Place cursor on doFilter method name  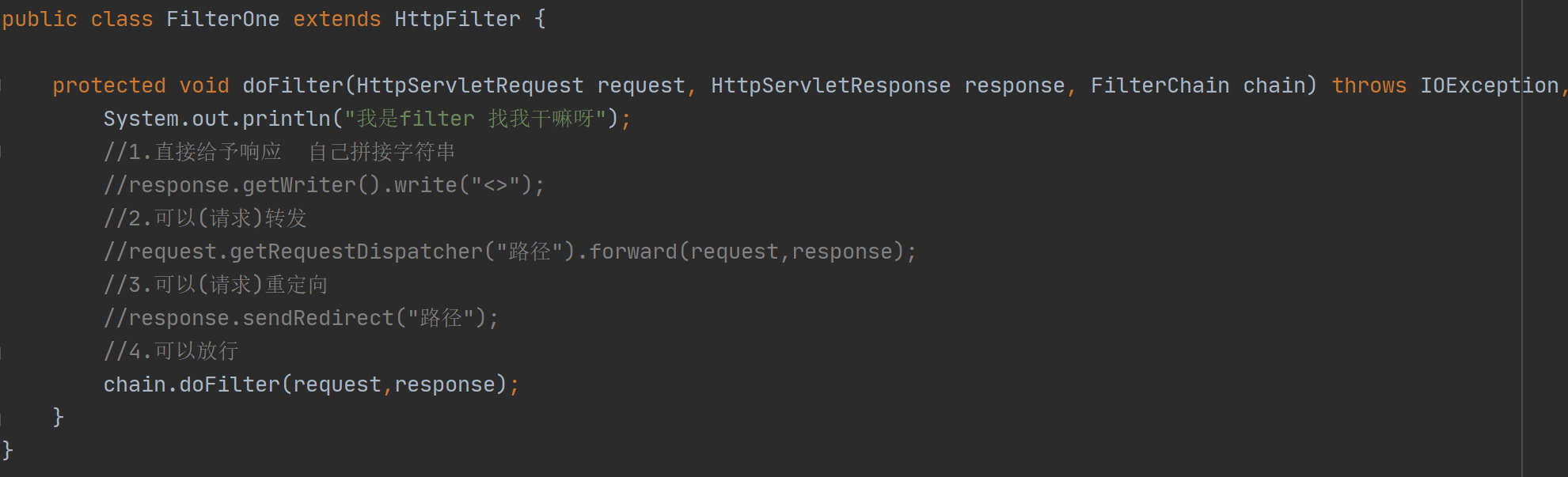[293, 85]
